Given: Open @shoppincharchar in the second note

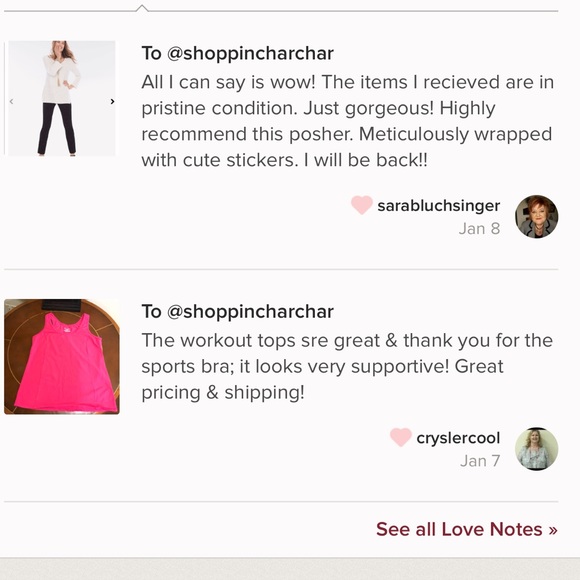Looking at the screenshot, I should tap(250, 311).
